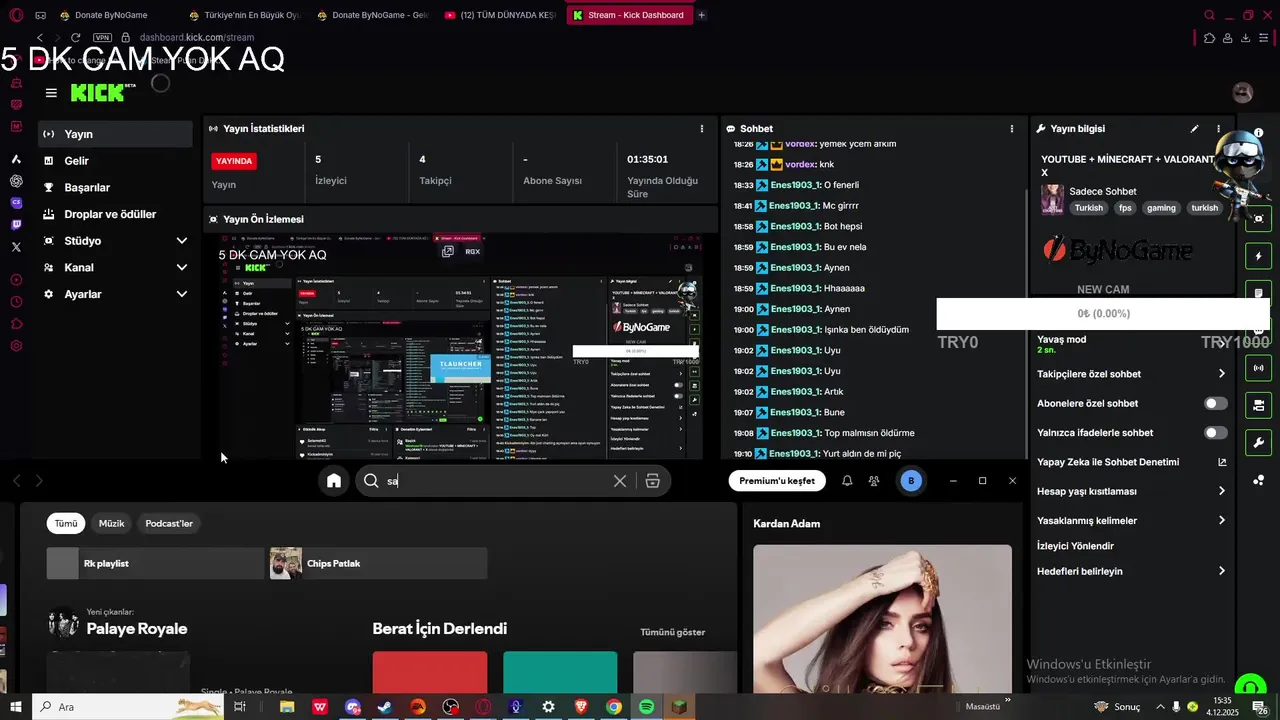Open Spotify browse icon beside search
This screenshot has width=1280, height=720.
[653, 481]
